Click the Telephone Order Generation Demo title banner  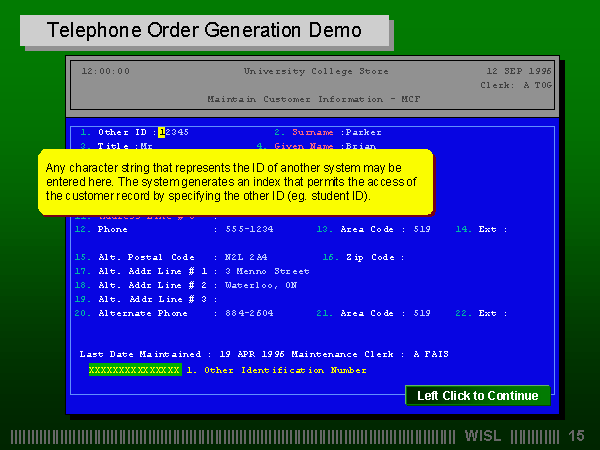(x=205, y=30)
